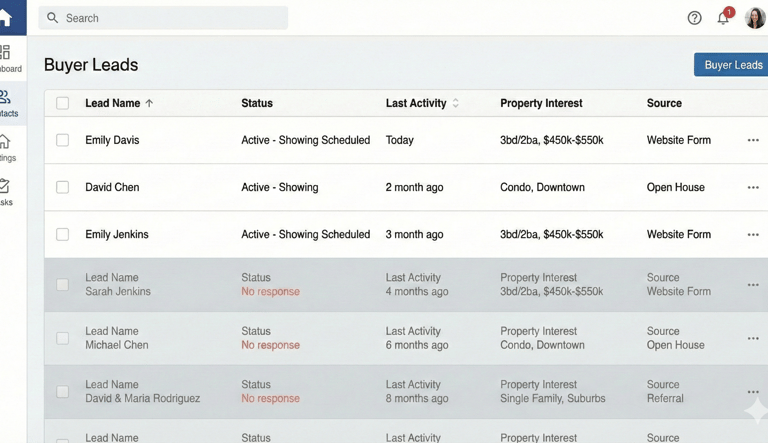The width and height of the screenshot is (768, 443).
Task: Type in the Search field
Action: coord(170,18)
